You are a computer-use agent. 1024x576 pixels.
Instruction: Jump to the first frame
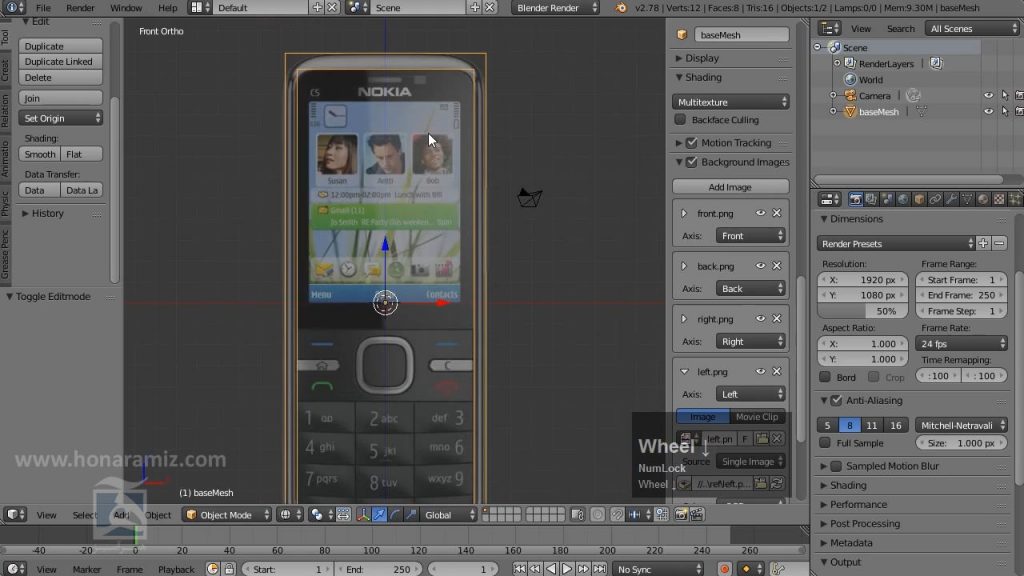(519, 569)
